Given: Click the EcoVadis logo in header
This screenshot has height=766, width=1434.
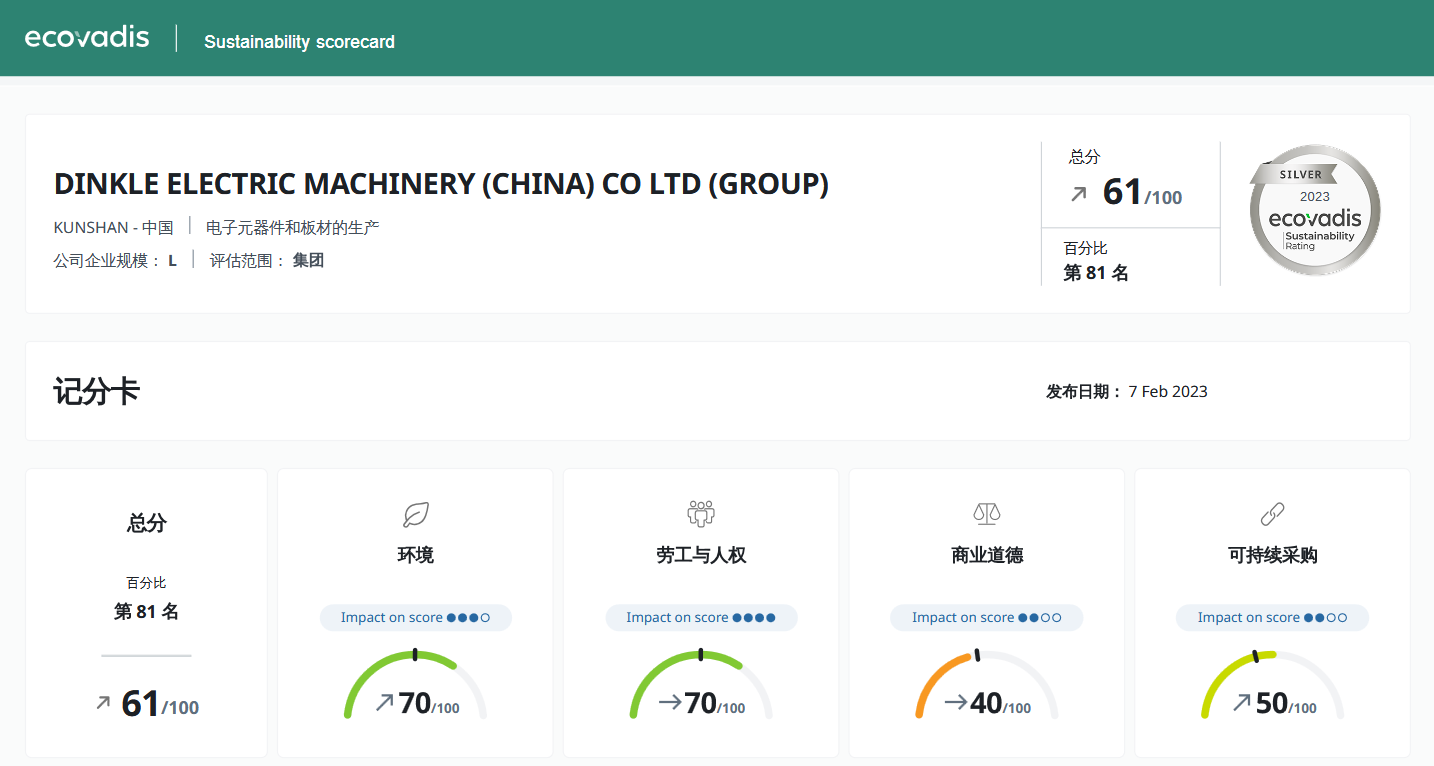Looking at the screenshot, I should point(87,38).
